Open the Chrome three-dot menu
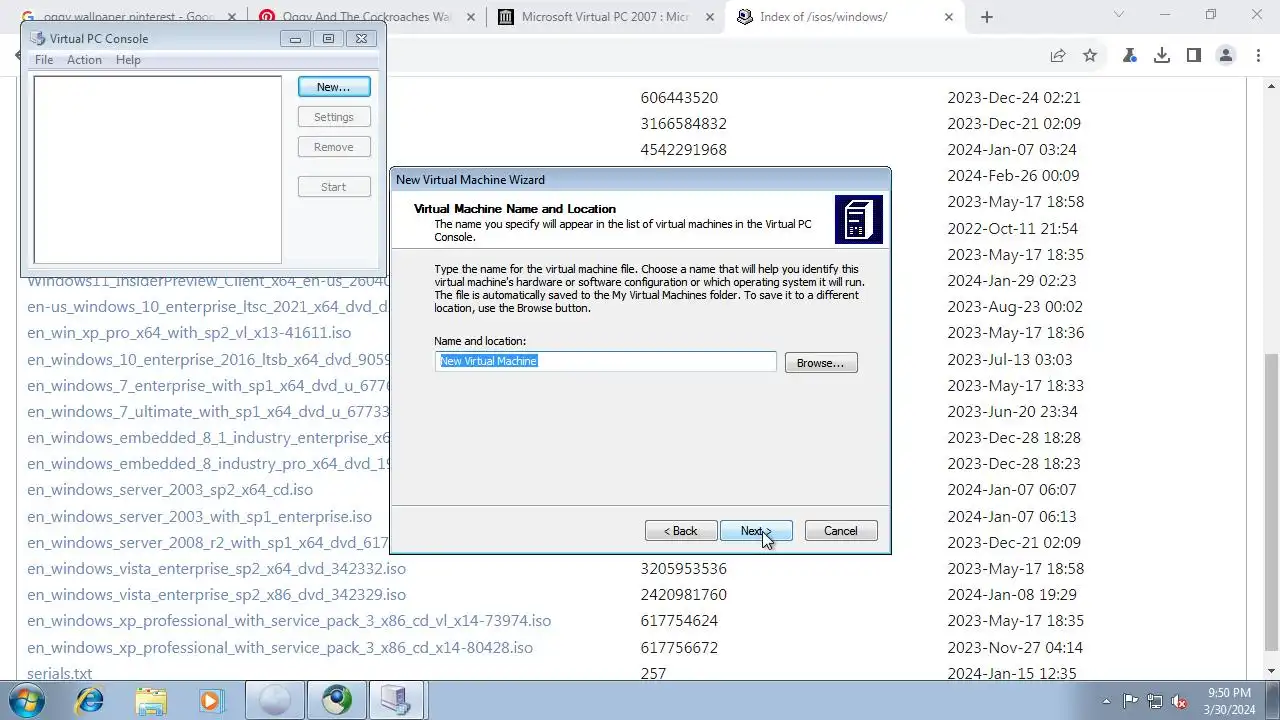The width and height of the screenshot is (1280, 720). tap(1256, 56)
